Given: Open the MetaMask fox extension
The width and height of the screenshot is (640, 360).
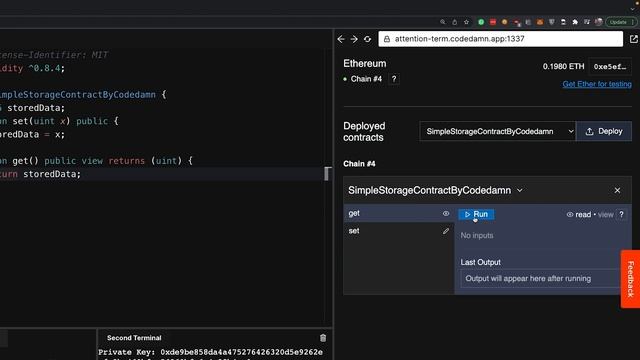Looking at the screenshot, I should click(x=540, y=22).
